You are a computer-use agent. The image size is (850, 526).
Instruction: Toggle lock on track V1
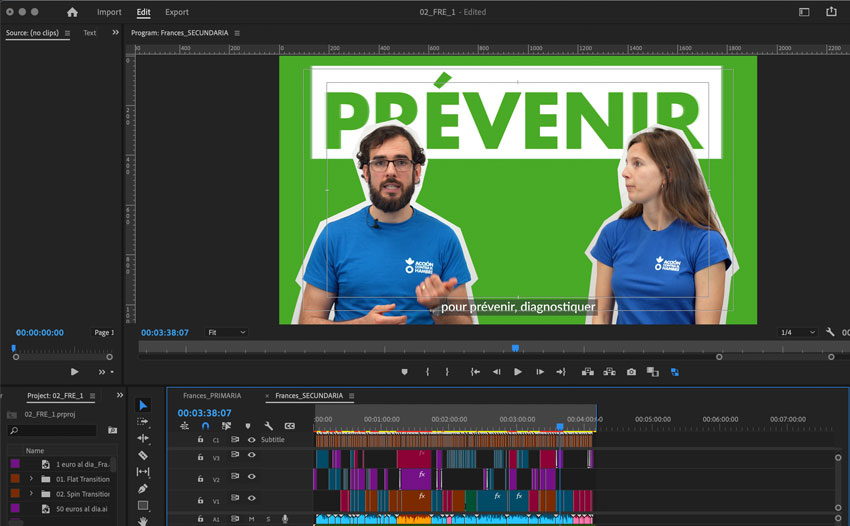point(200,498)
